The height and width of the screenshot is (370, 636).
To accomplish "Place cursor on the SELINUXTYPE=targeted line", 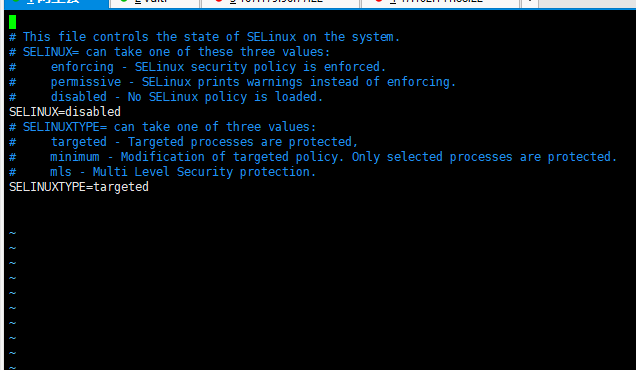I will 79,187.
